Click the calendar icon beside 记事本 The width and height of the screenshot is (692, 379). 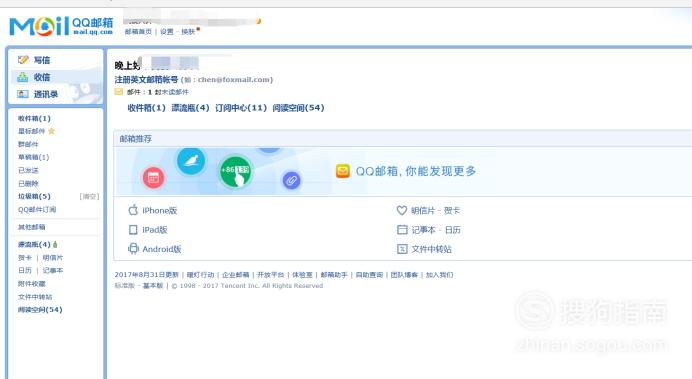click(402, 229)
